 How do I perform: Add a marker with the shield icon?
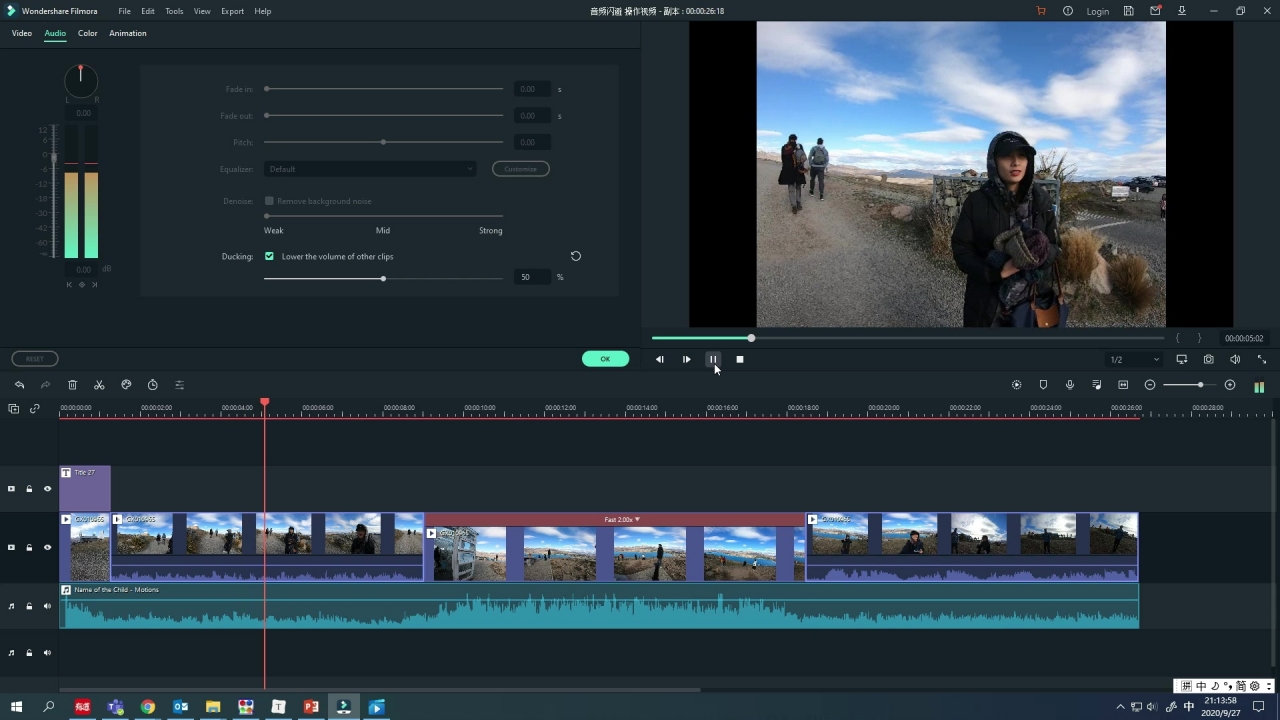click(x=1043, y=385)
